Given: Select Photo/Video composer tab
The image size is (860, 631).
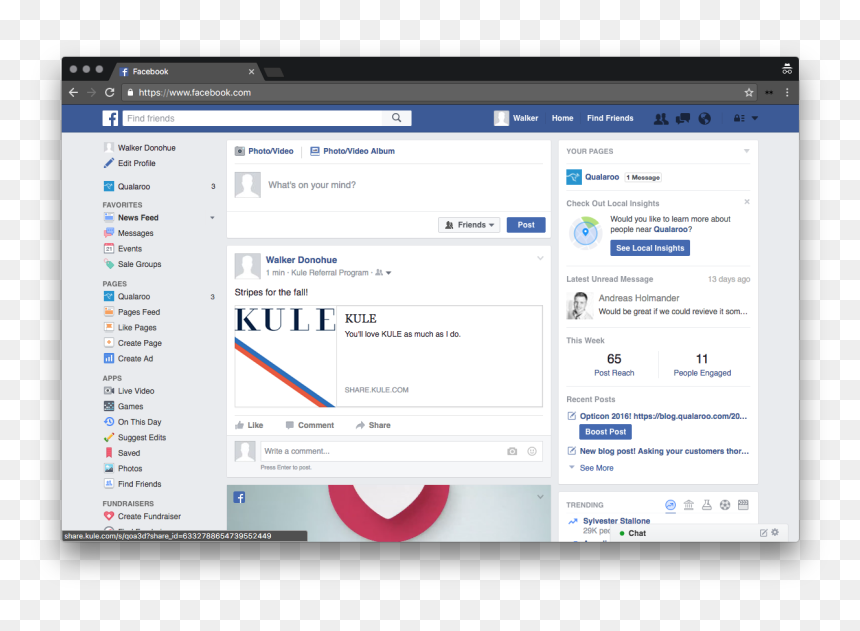Looking at the screenshot, I should [x=264, y=151].
